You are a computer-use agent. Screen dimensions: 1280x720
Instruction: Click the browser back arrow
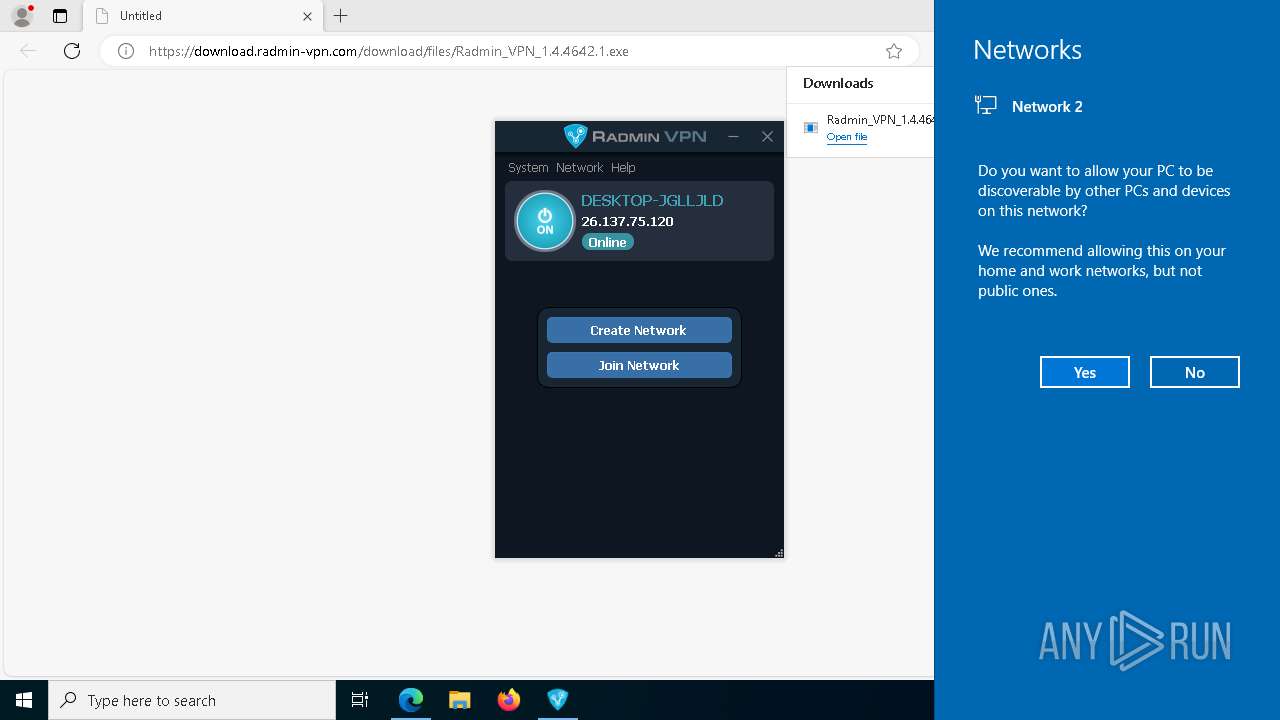(28, 51)
